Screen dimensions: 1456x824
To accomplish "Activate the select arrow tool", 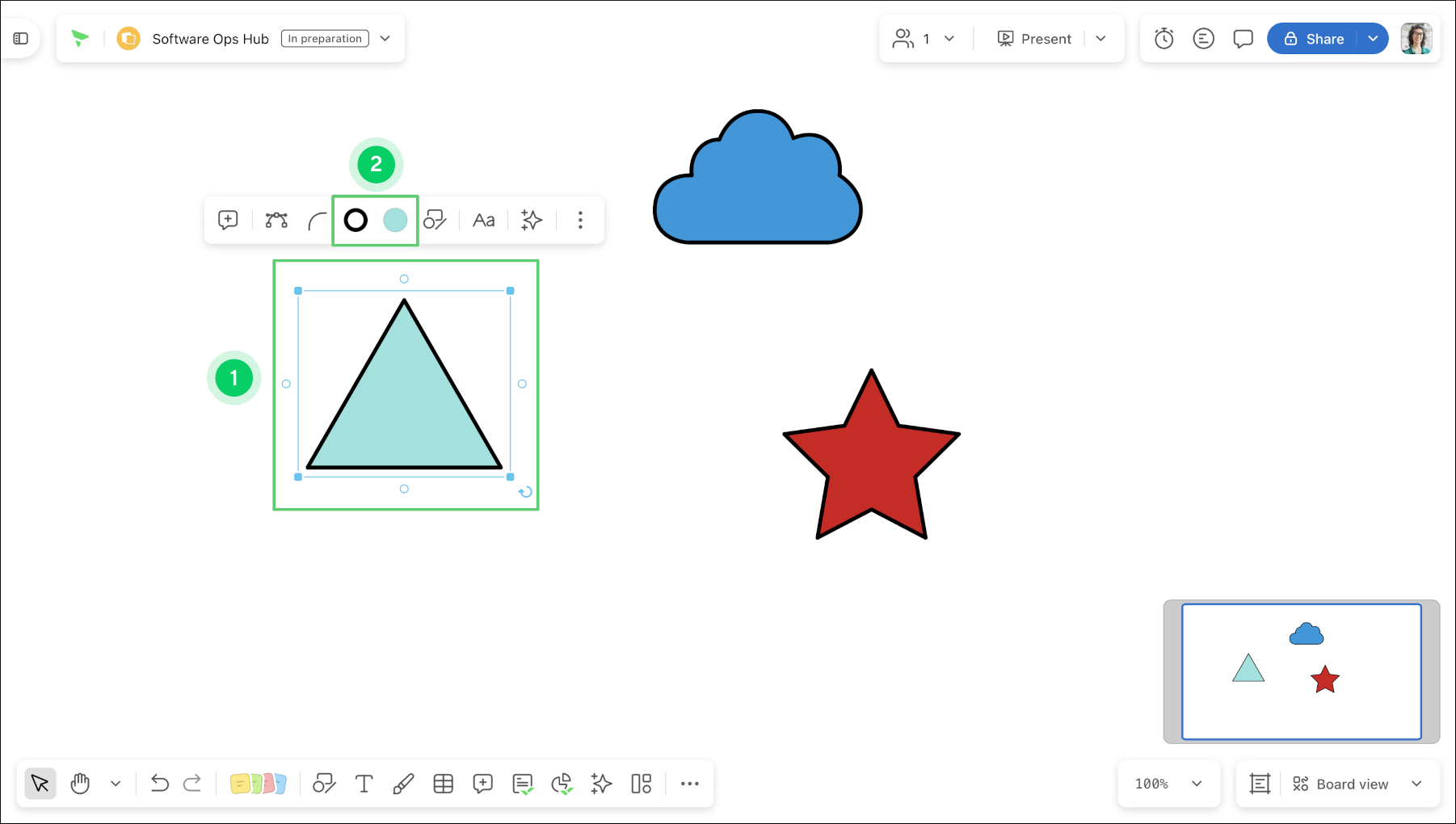I will (x=40, y=784).
